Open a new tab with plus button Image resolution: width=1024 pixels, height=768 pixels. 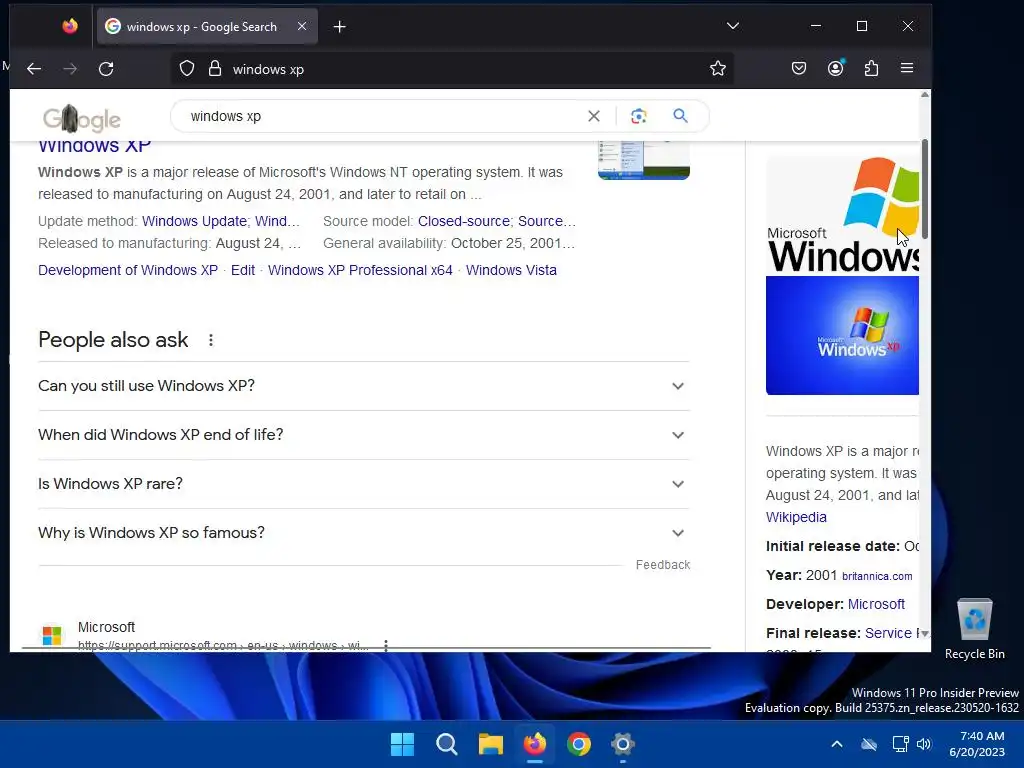pyautogui.click(x=340, y=27)
